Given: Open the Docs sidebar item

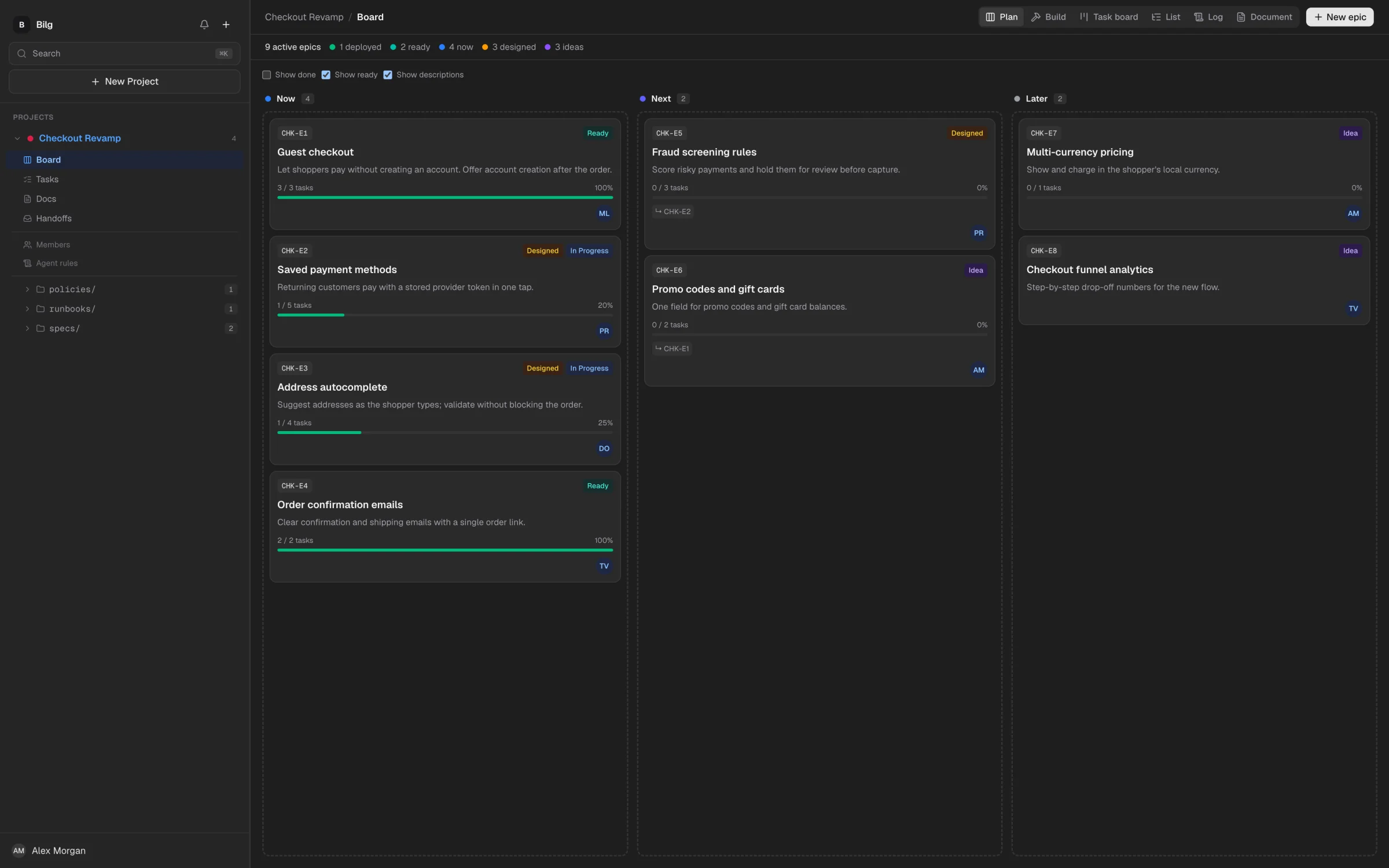Looking at the screenshot, I should coord(124,199).
